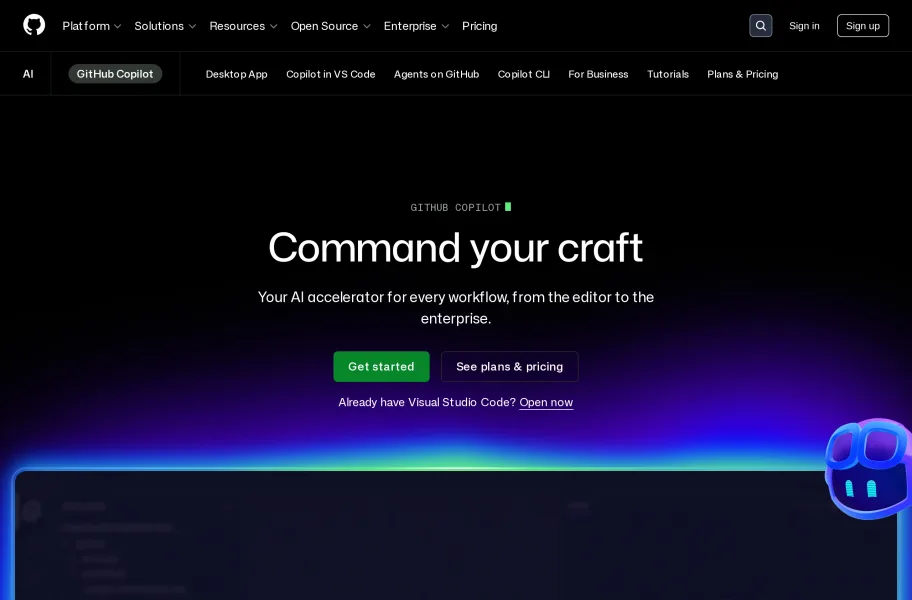Click the GitHub Octocat logo
The height and width of the screenshot is (600, 912).
(x=34, y=25)
